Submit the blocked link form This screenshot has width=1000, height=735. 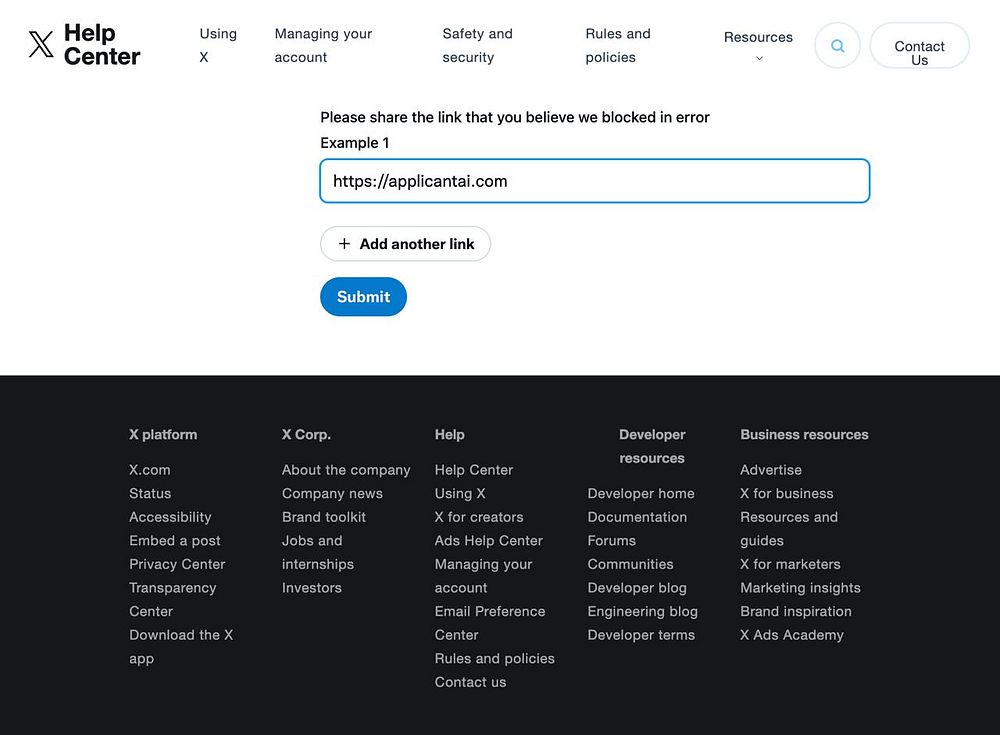[363, 297]
